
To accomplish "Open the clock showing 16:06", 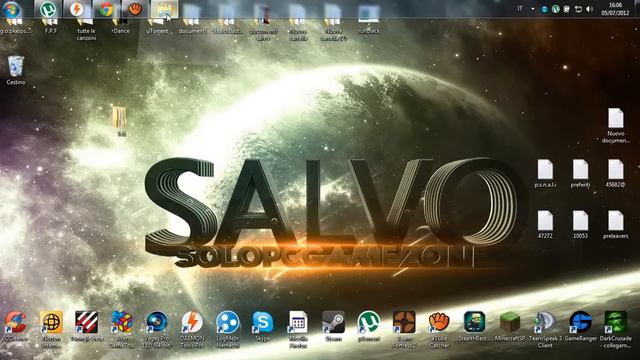I will [x=615, y=9].
